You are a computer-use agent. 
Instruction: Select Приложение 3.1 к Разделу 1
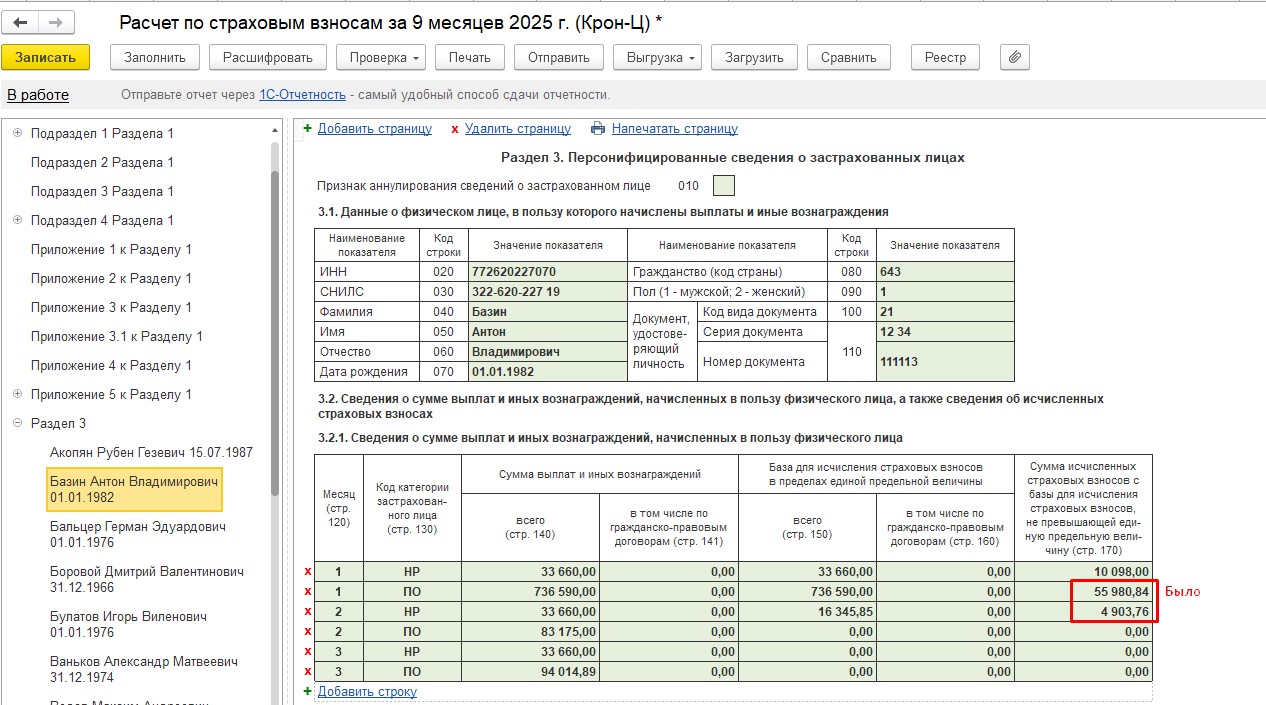coord(116,336)
